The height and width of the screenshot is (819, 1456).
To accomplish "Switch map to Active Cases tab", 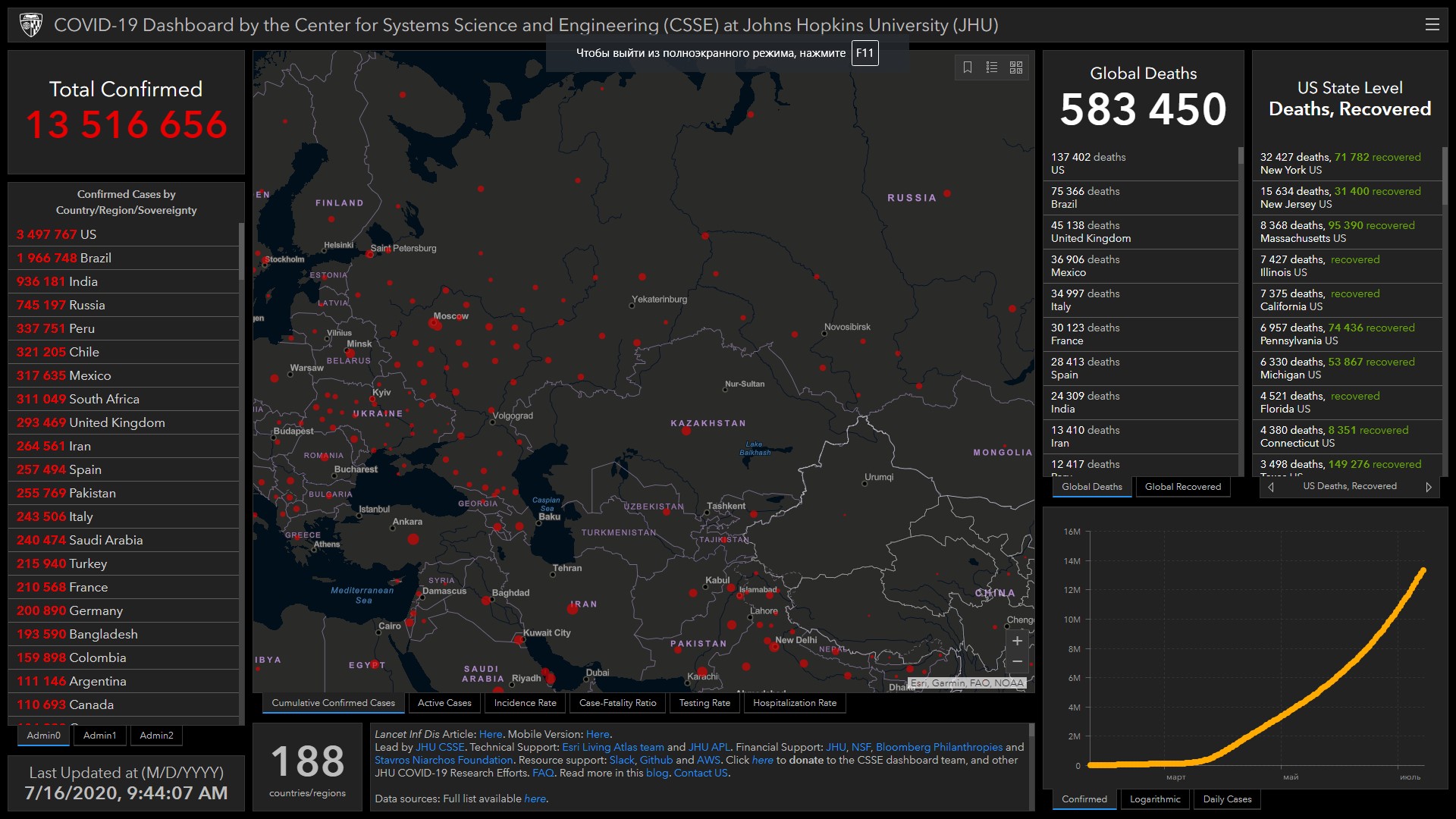I will click(444, 703).
